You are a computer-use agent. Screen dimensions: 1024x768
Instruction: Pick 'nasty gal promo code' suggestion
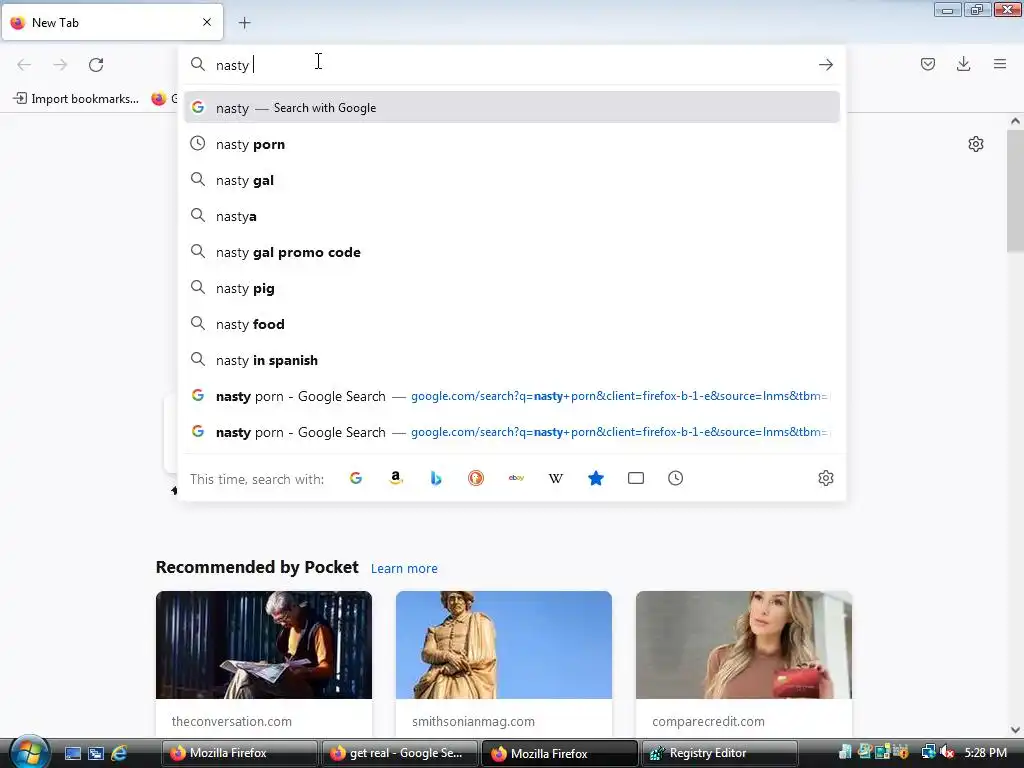511,252
